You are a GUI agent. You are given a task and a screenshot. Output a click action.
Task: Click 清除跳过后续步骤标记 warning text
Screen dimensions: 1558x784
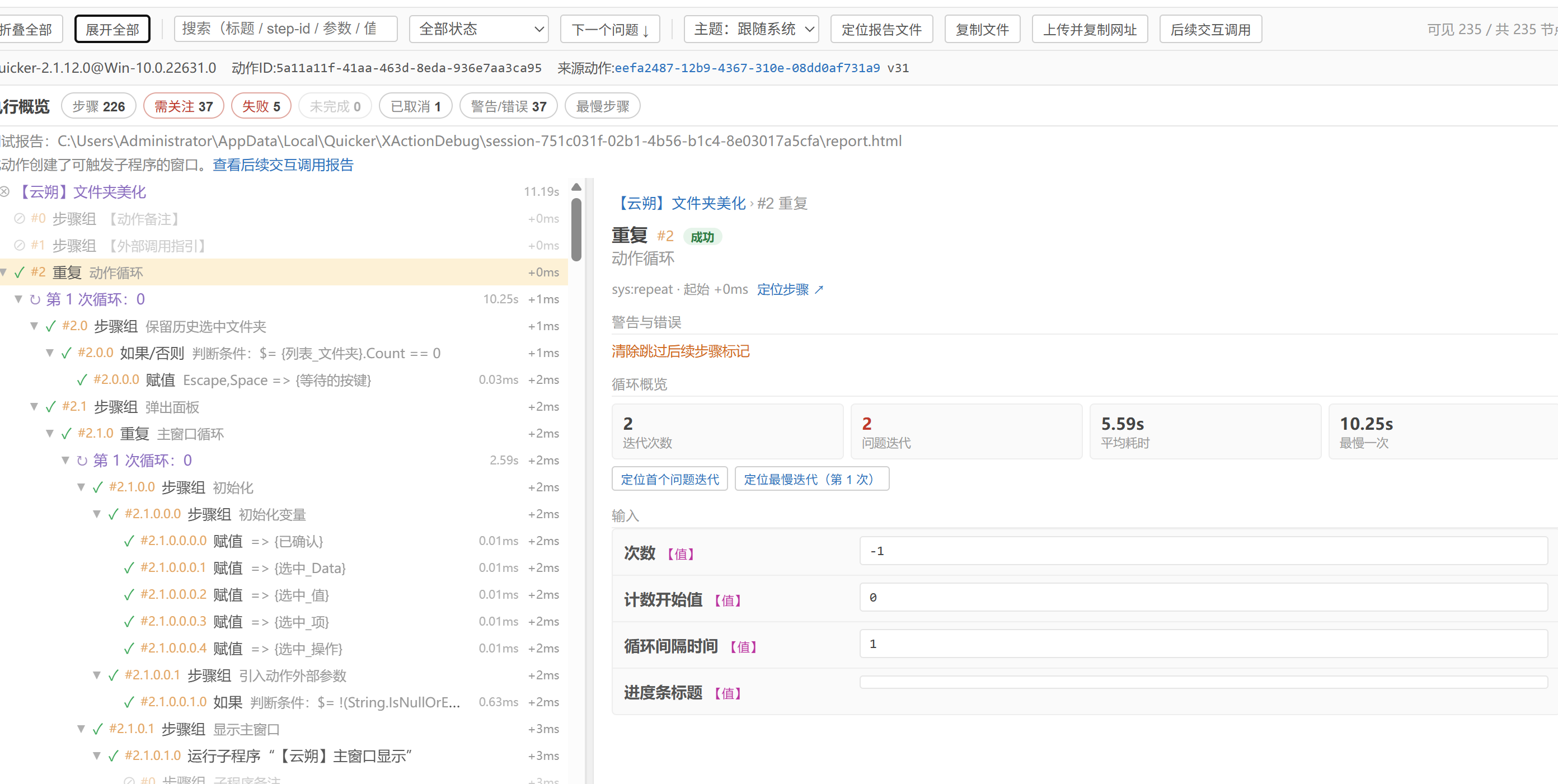tap(681, 351)
